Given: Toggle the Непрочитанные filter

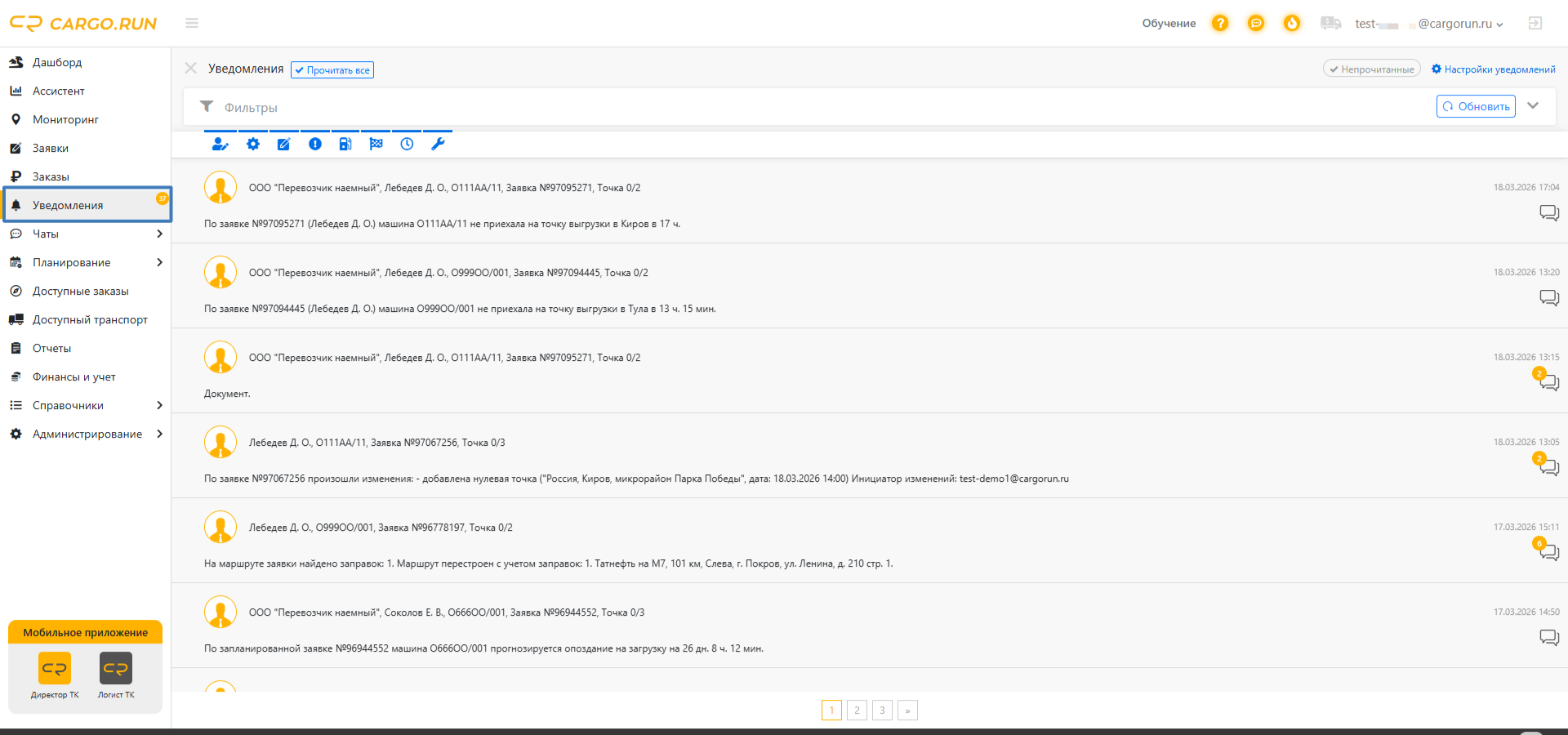Looking at the screenshot, I should (x=1372, y=69).
